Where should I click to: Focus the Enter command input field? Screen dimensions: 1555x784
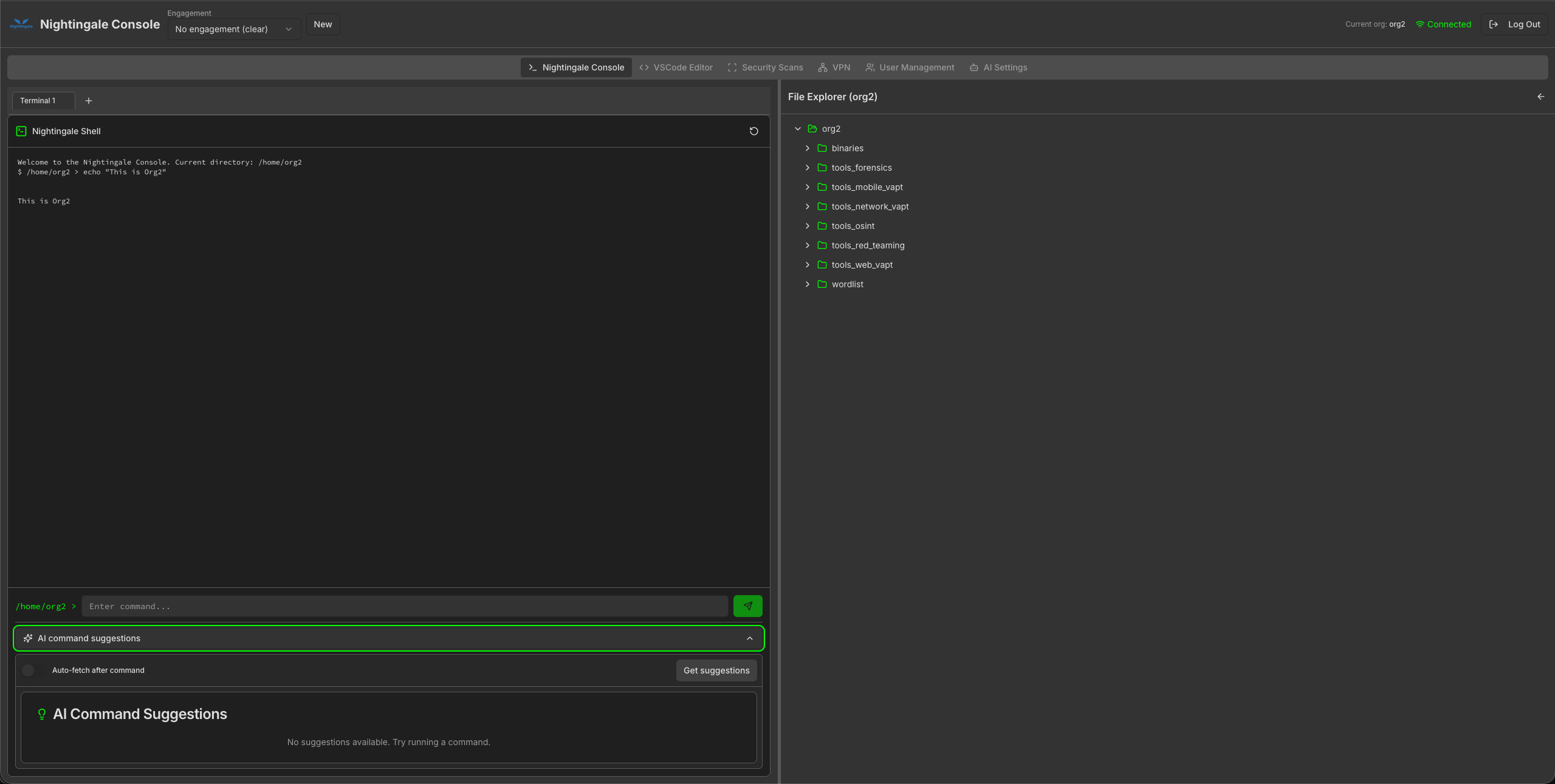click(x=405, y=606)
